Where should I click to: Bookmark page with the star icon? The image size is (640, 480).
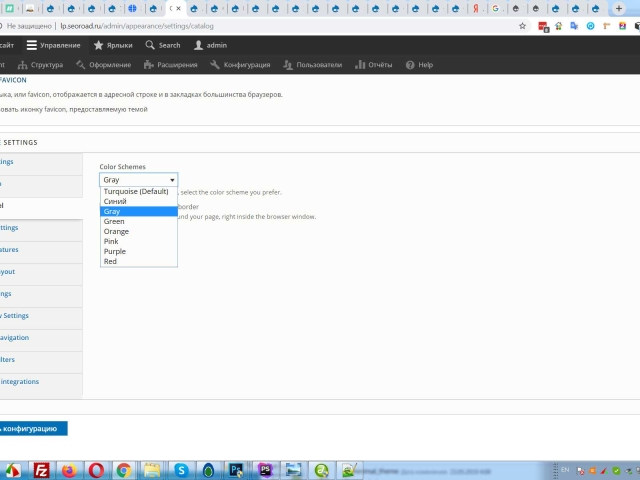tap(523, 26)
